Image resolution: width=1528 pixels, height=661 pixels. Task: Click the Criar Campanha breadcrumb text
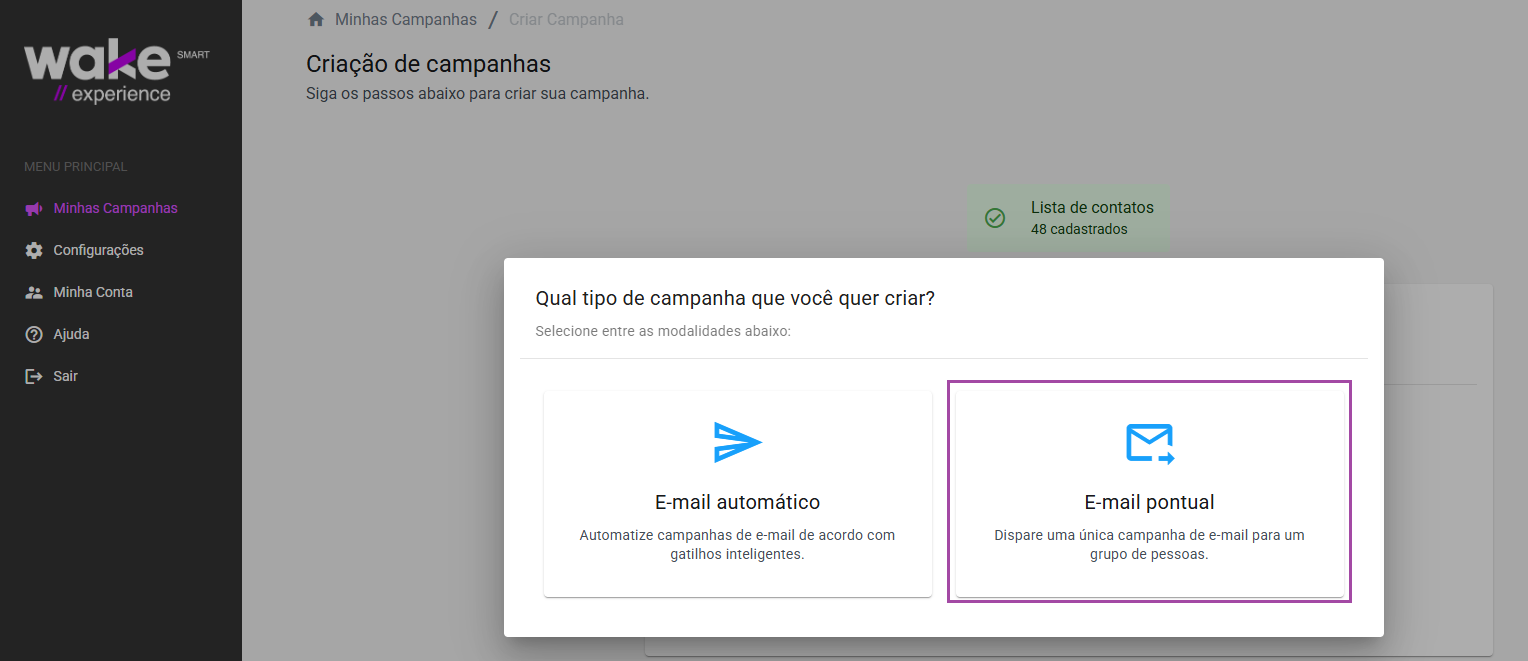tap(566, 19)
